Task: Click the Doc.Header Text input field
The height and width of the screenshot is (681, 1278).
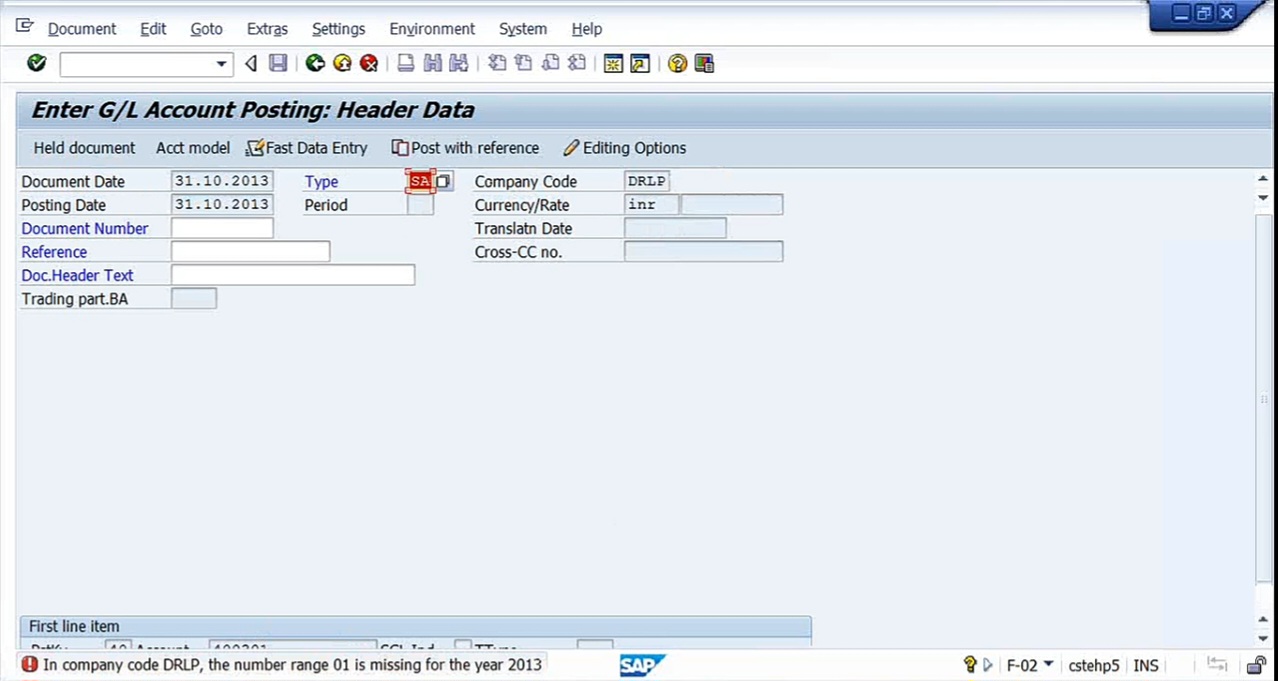Action: tap(293, 274)
